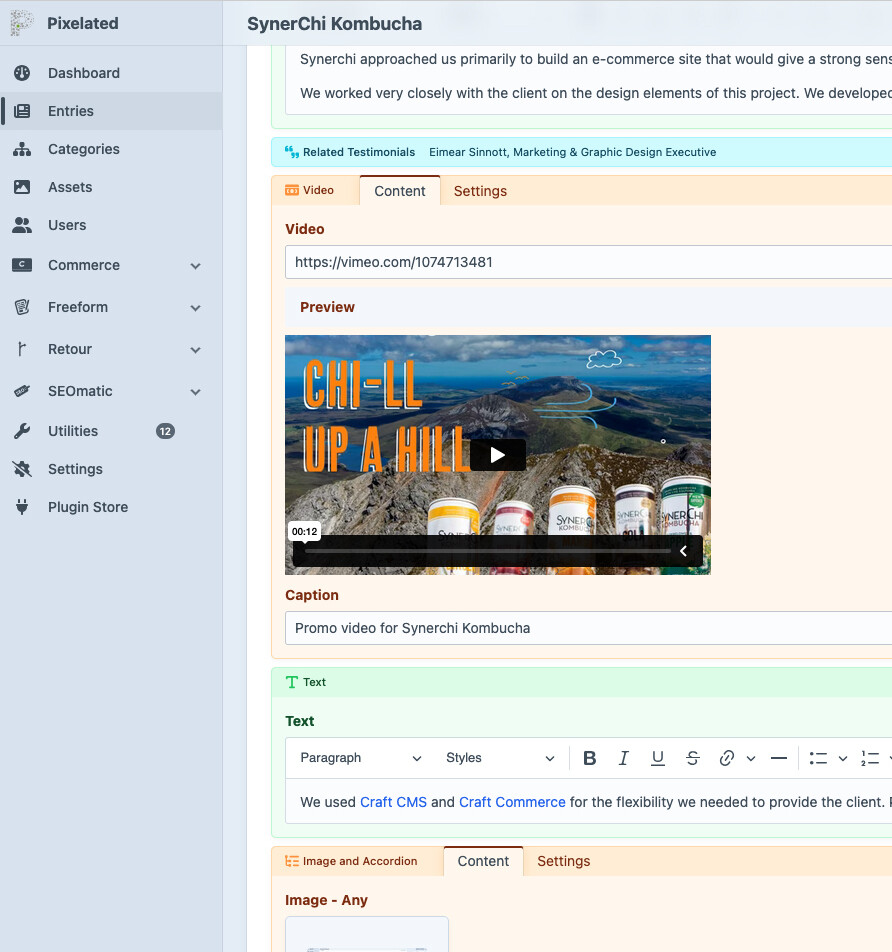
Task: Toggle underline formatting in the toolbar
Action: (x=658, y=758)
